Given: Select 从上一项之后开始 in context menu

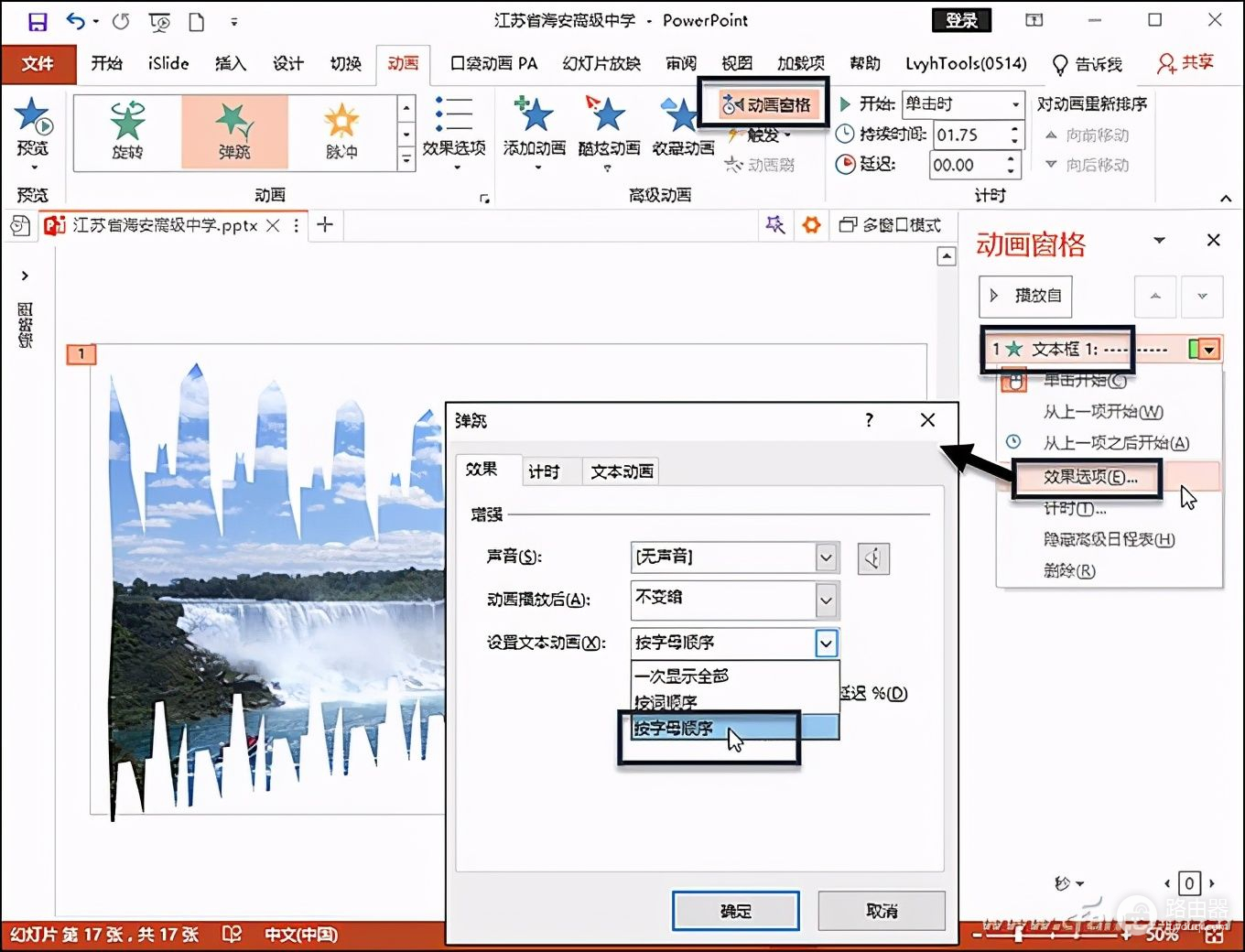Looking at the screenshot, I should coord(1116,443).
